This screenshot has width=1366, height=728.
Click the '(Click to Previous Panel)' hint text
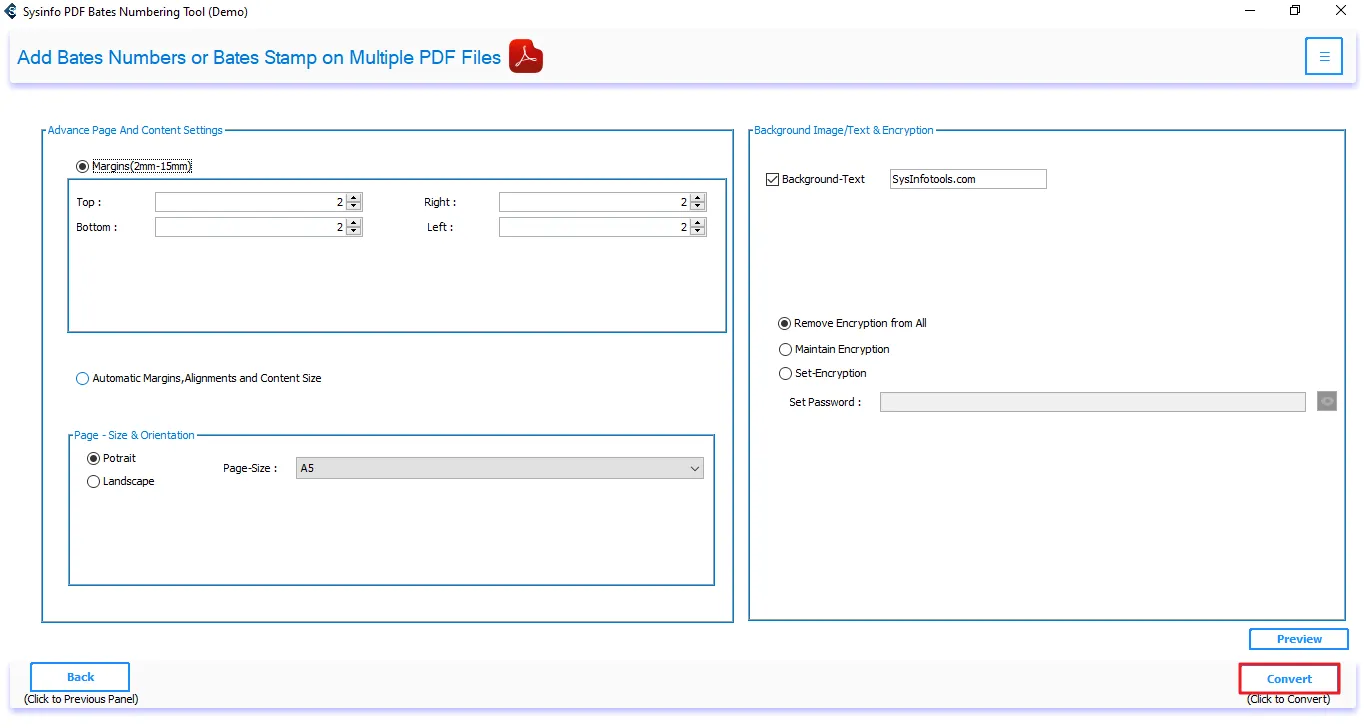[81, 699]
